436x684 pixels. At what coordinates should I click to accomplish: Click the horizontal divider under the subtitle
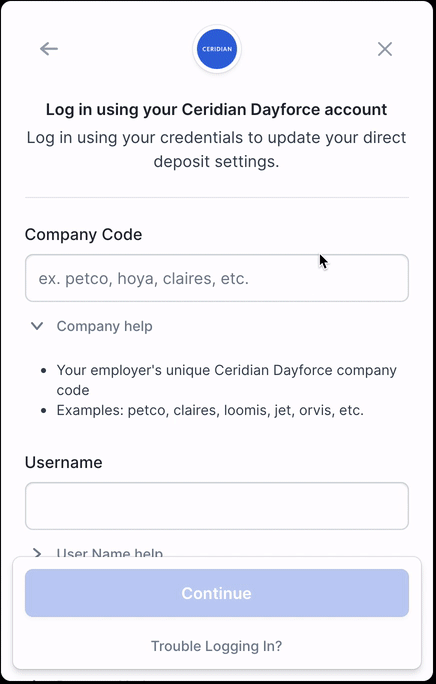[217, 198]
